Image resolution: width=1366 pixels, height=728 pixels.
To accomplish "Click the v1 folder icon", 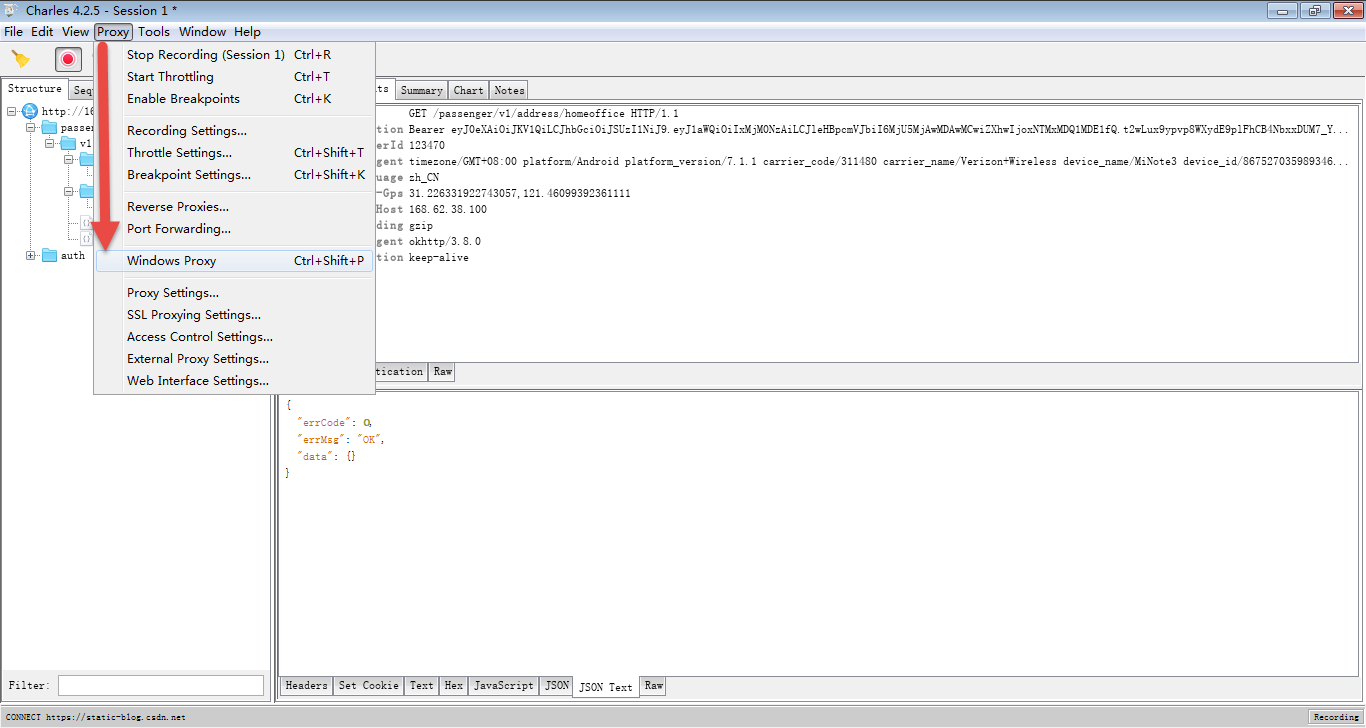I will pyautogui.click(x=68, y=143).
